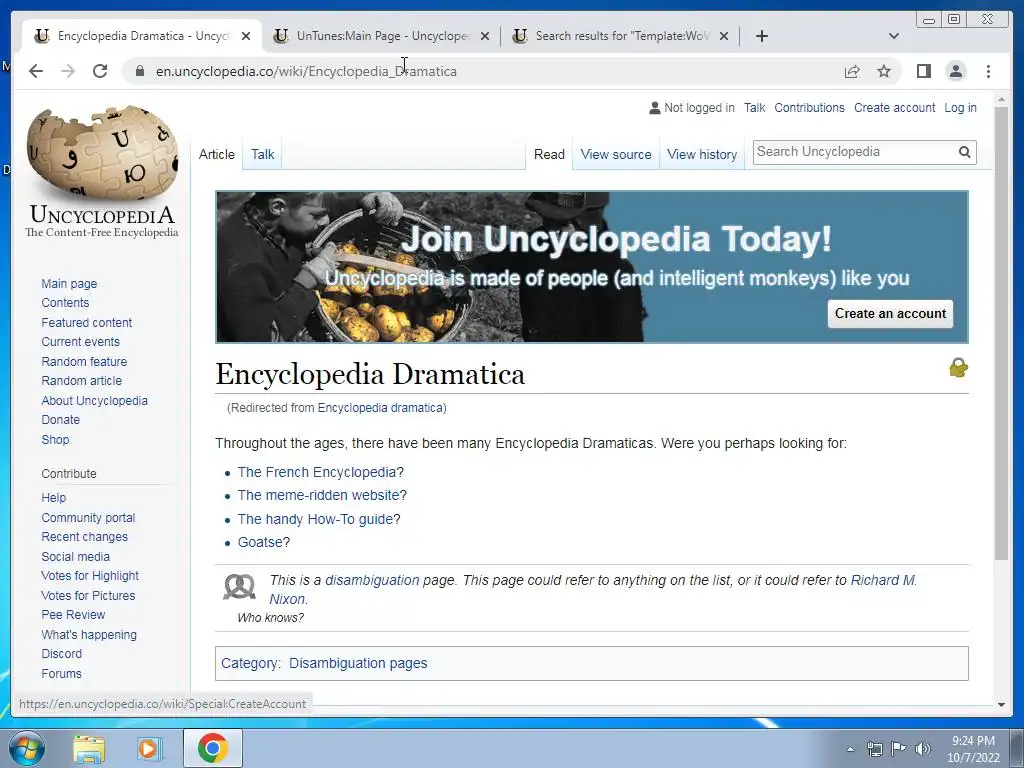Open Random article link

click(82, 381)
